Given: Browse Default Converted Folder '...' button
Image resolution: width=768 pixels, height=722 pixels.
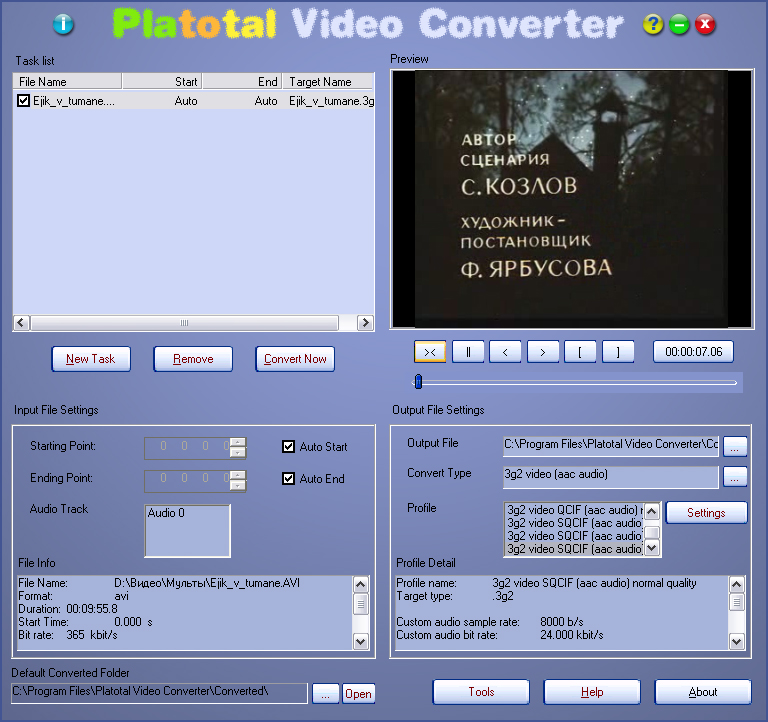Looking at the screenshot, I should tap(325, 694).
